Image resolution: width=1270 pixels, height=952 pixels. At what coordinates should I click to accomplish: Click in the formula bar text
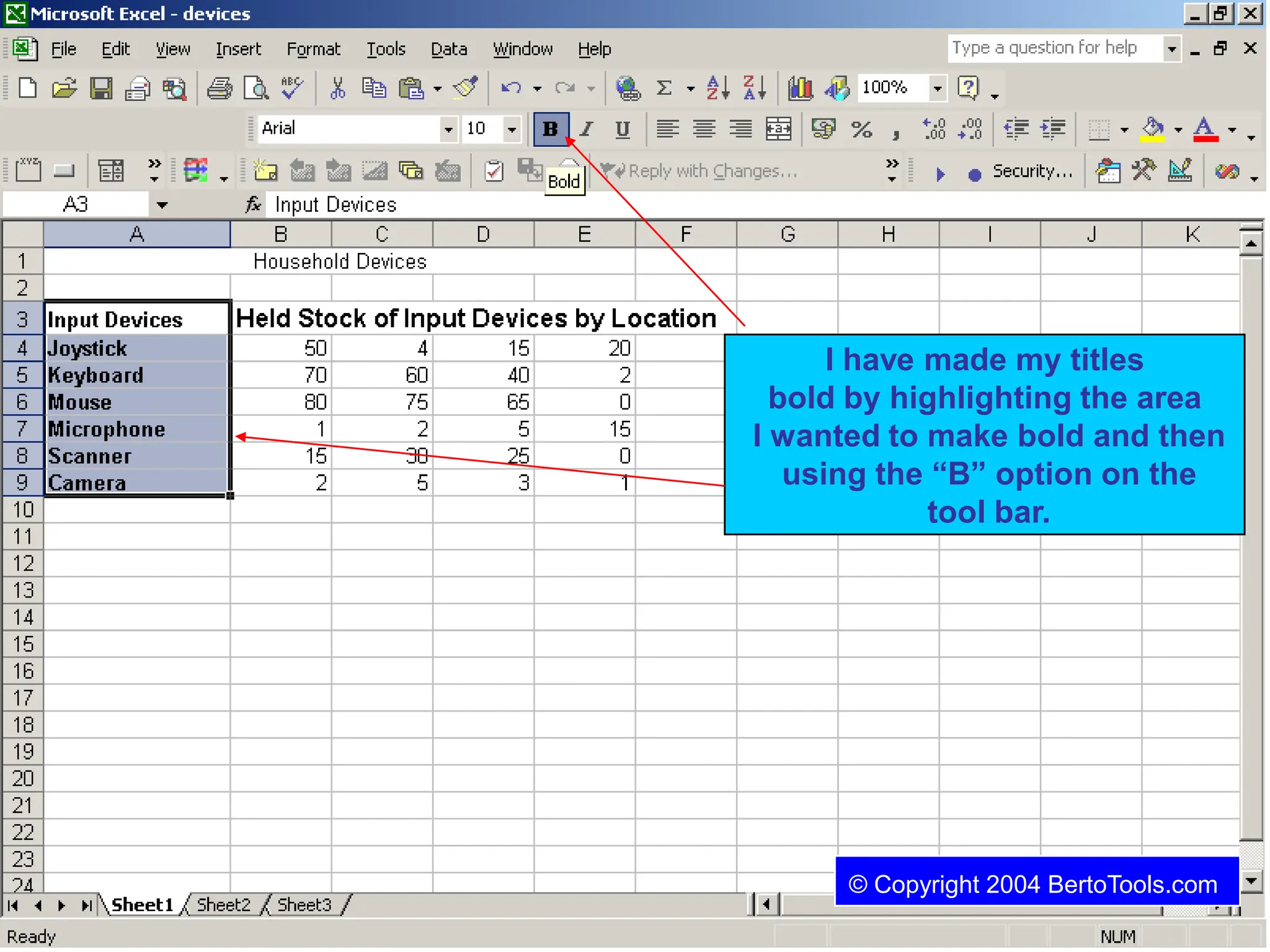coord(335,205)
